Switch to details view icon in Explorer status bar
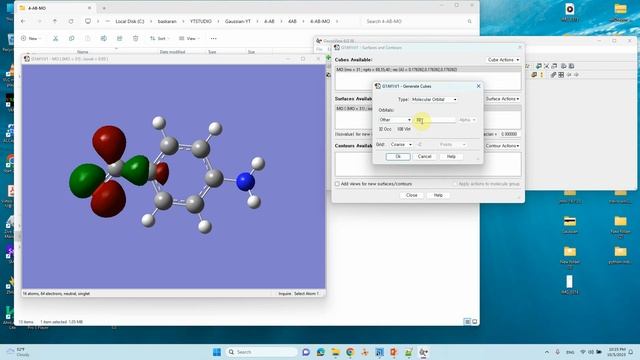 click(x=467, y=322)
